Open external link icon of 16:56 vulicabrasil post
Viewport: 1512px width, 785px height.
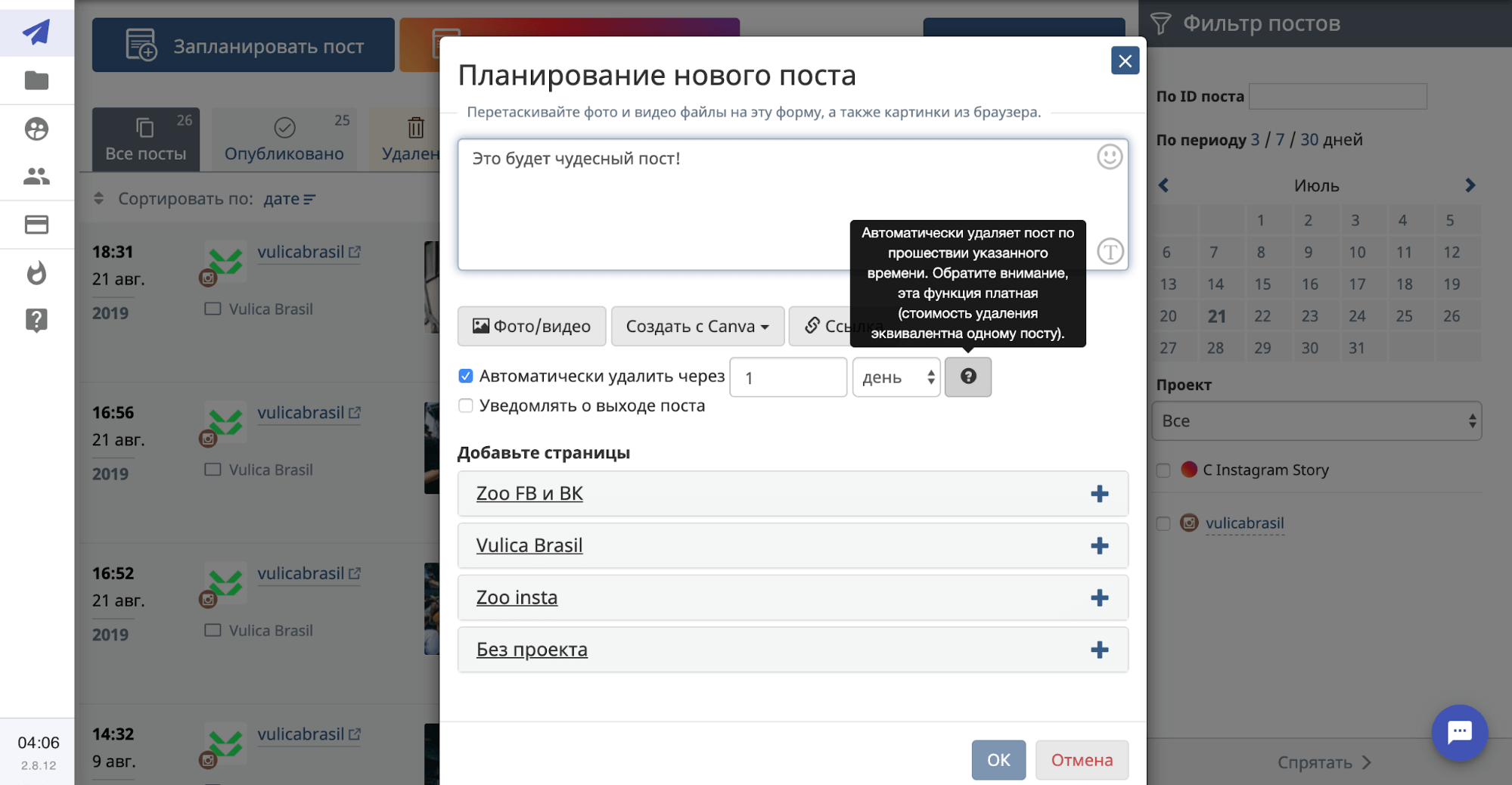tap(355, 413)
